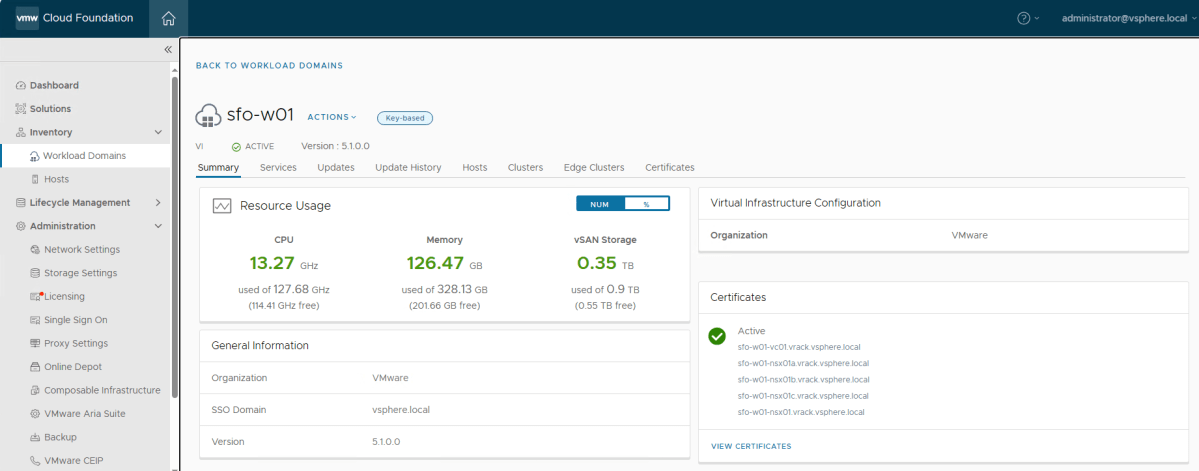This screenshot has height=471, width=1199.
Task: Click the Proxy Settings icon
Action: (x=34, y=343)
